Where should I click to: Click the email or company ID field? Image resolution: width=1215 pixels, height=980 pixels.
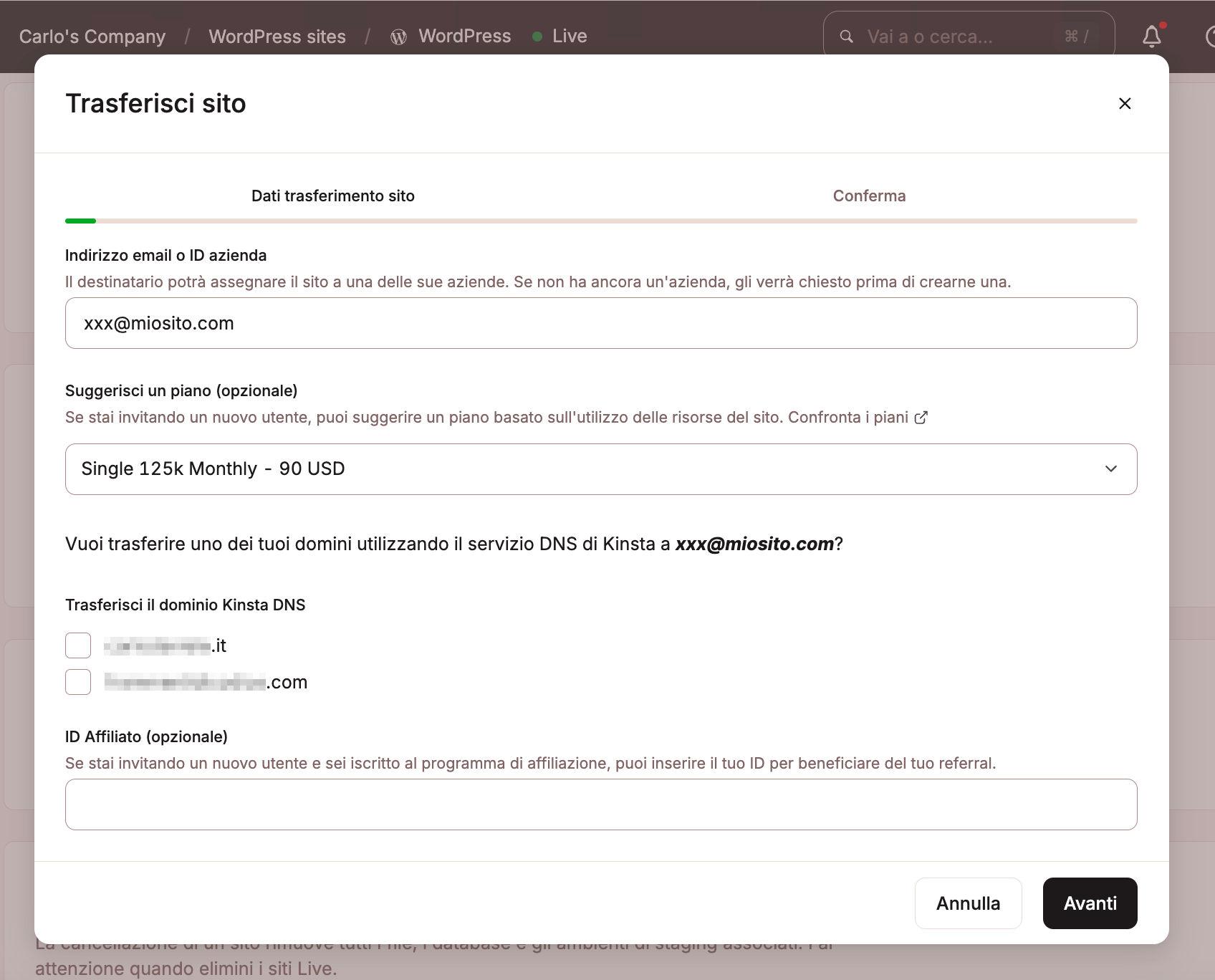(x=600, y=323)
